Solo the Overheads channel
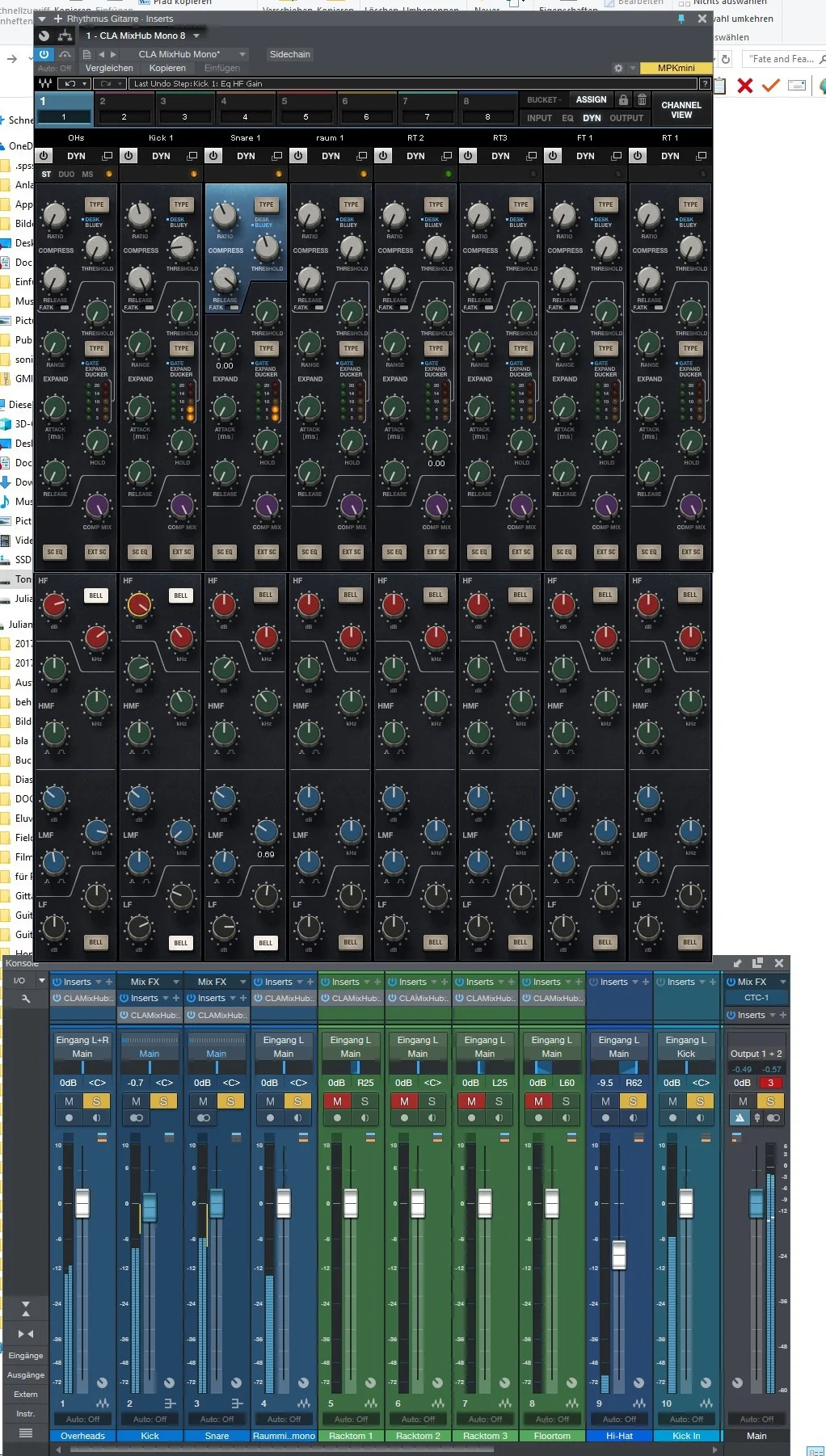The height and width of the screenshot is (1456, 826). pos(96,1101)
